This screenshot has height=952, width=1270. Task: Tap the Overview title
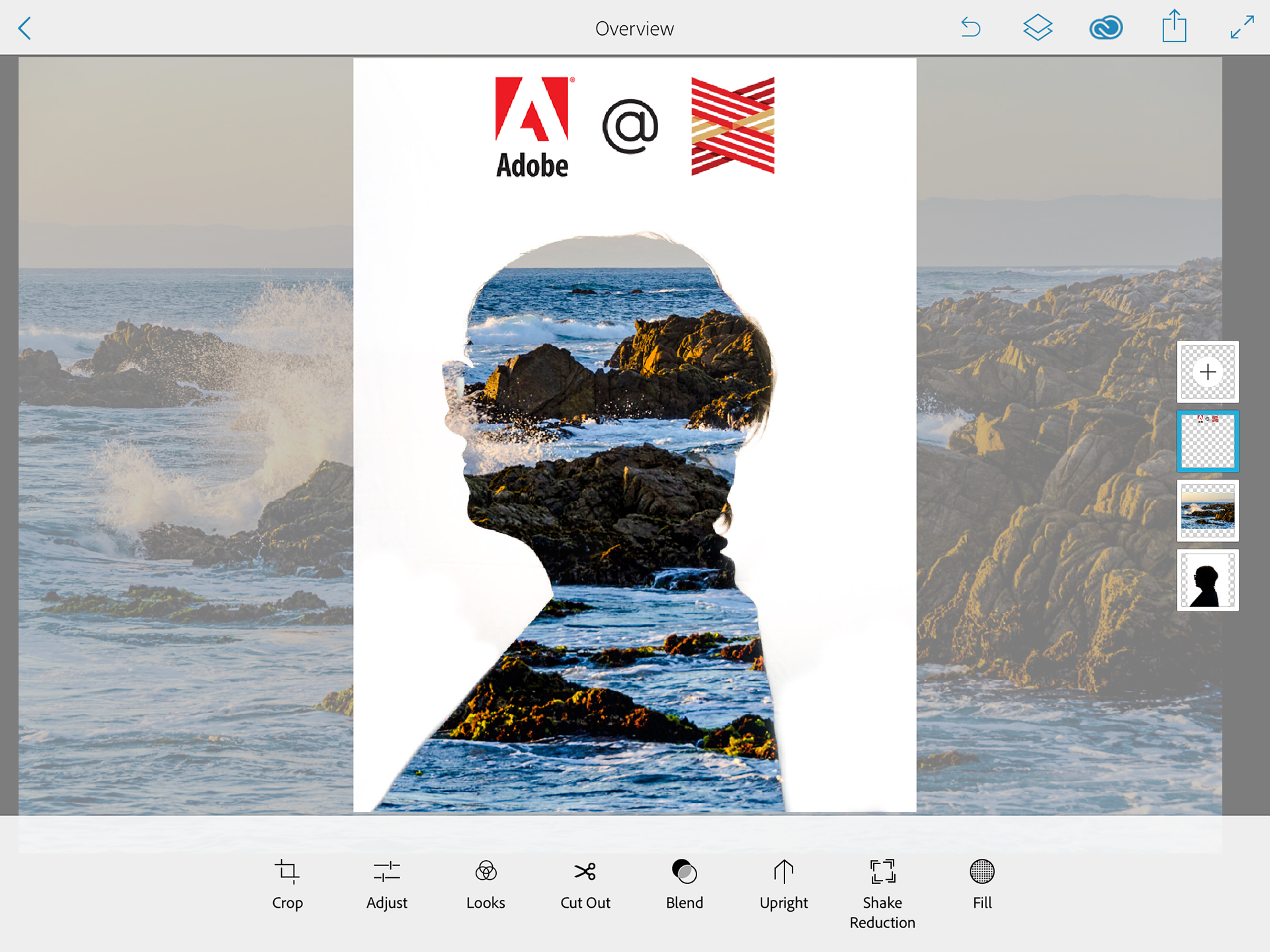coord(634,28)
